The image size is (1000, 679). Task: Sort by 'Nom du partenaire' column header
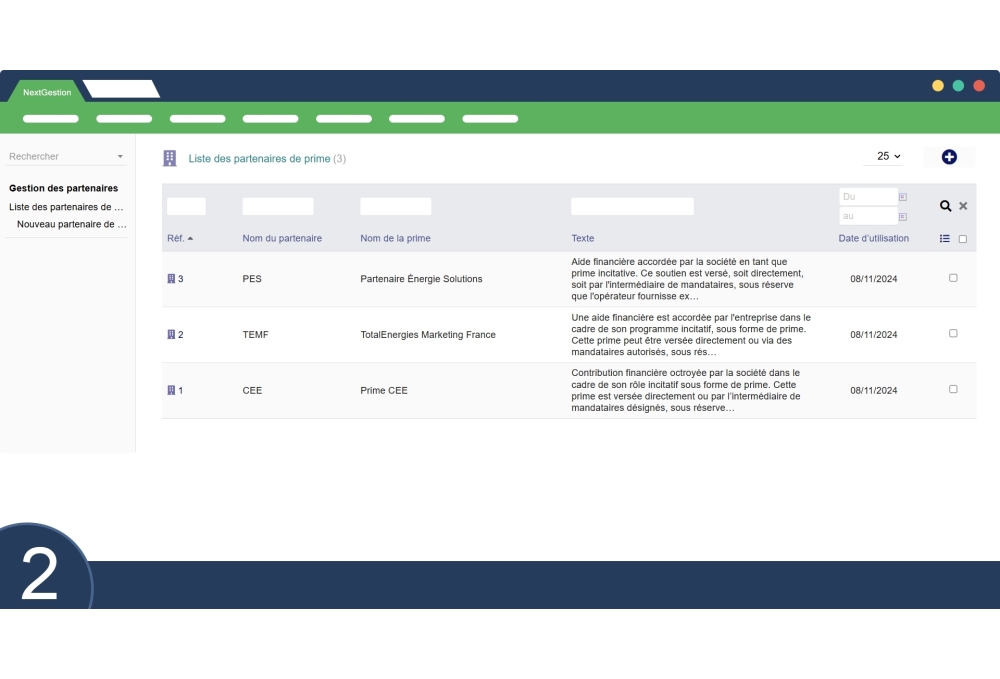(x=282, y=239)
